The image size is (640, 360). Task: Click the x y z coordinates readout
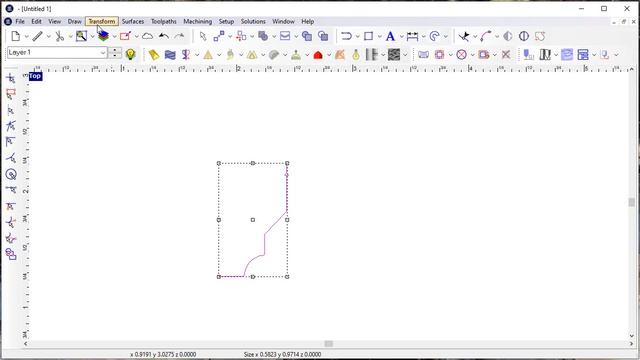tap(163, 354)
